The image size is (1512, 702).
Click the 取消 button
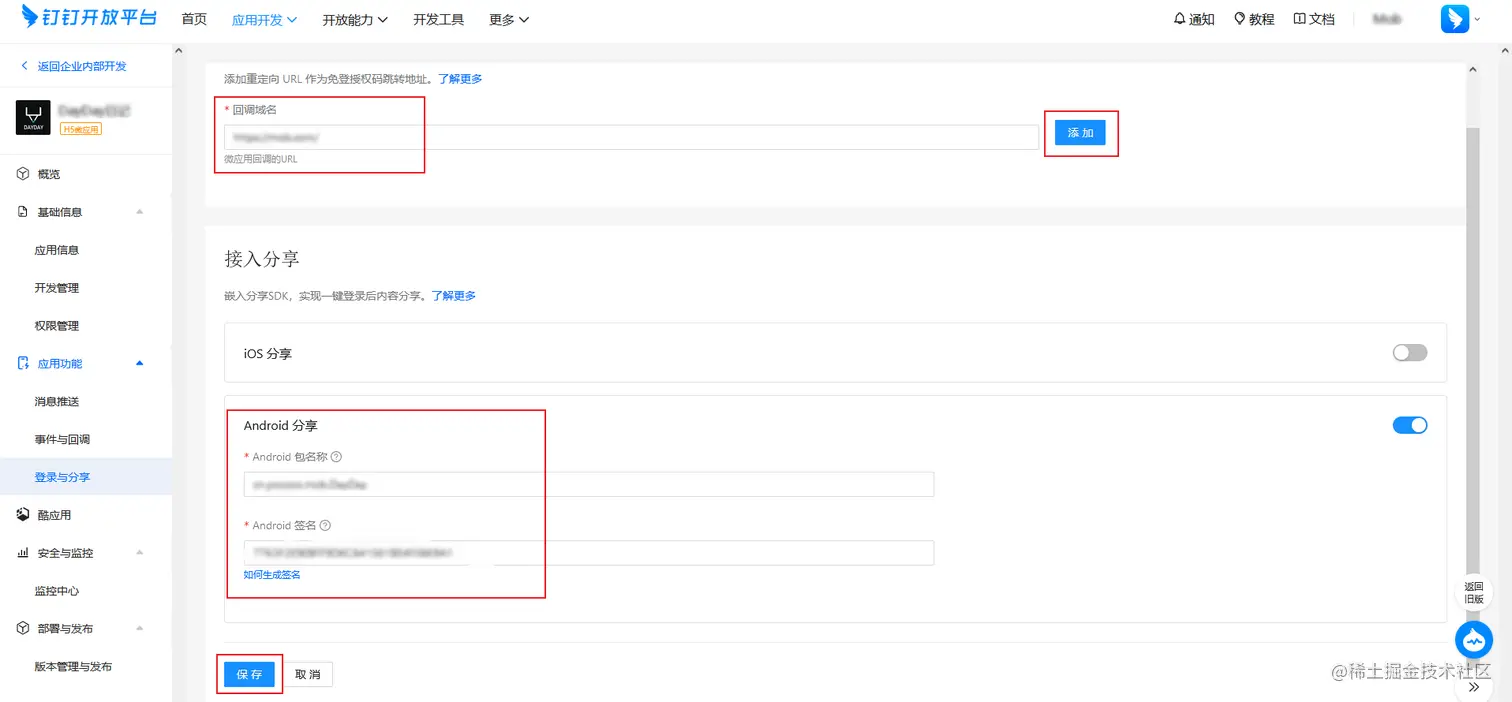pyautogui.click(x=308, y=674)
